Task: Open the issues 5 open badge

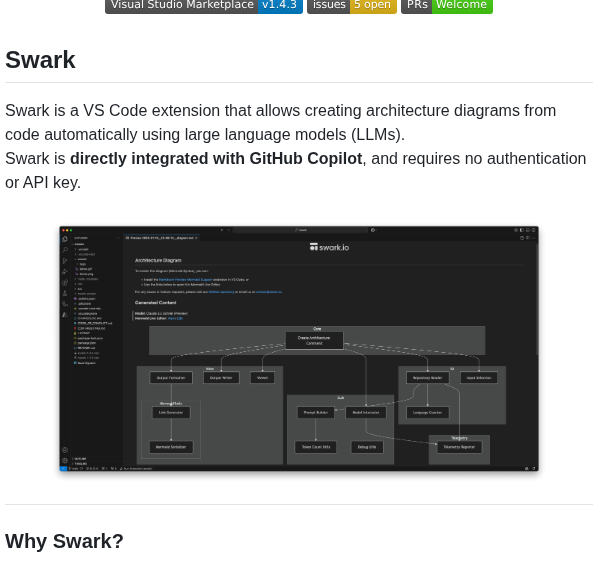Action: pyautogui.click(x=352, y=6)
